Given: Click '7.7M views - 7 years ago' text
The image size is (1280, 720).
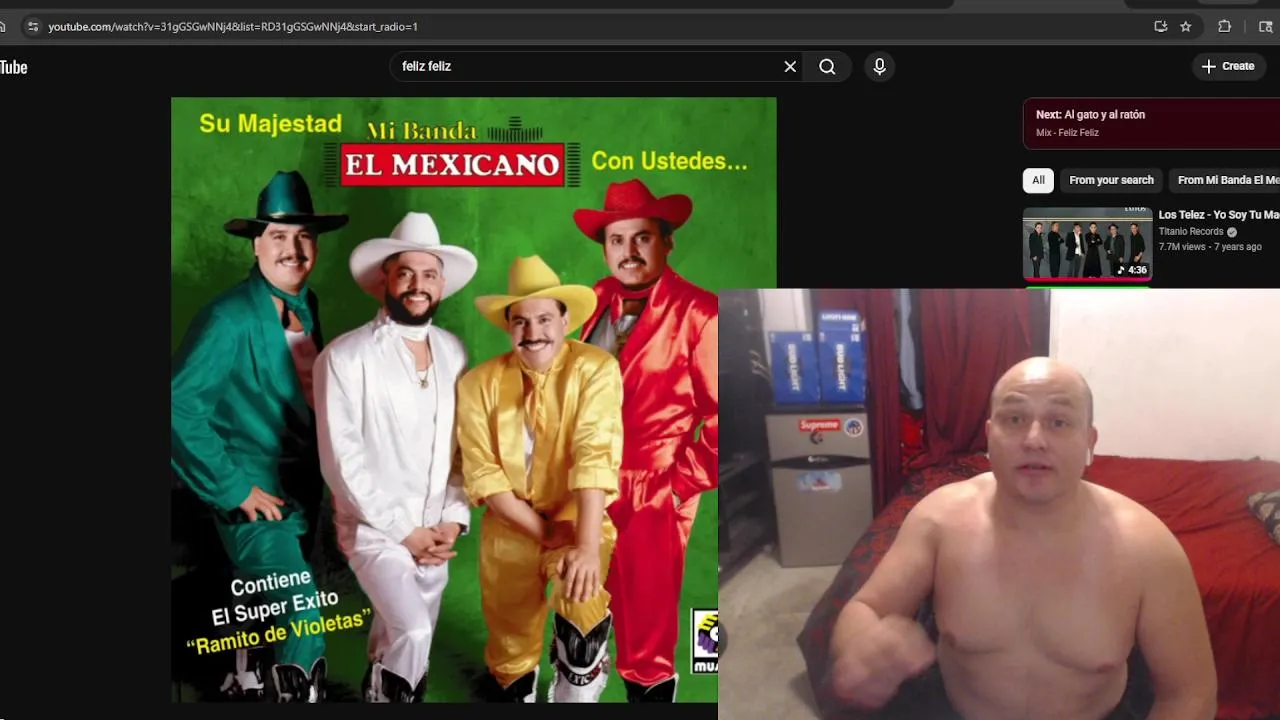Looking at the screenshot, I should point(1210,247).
